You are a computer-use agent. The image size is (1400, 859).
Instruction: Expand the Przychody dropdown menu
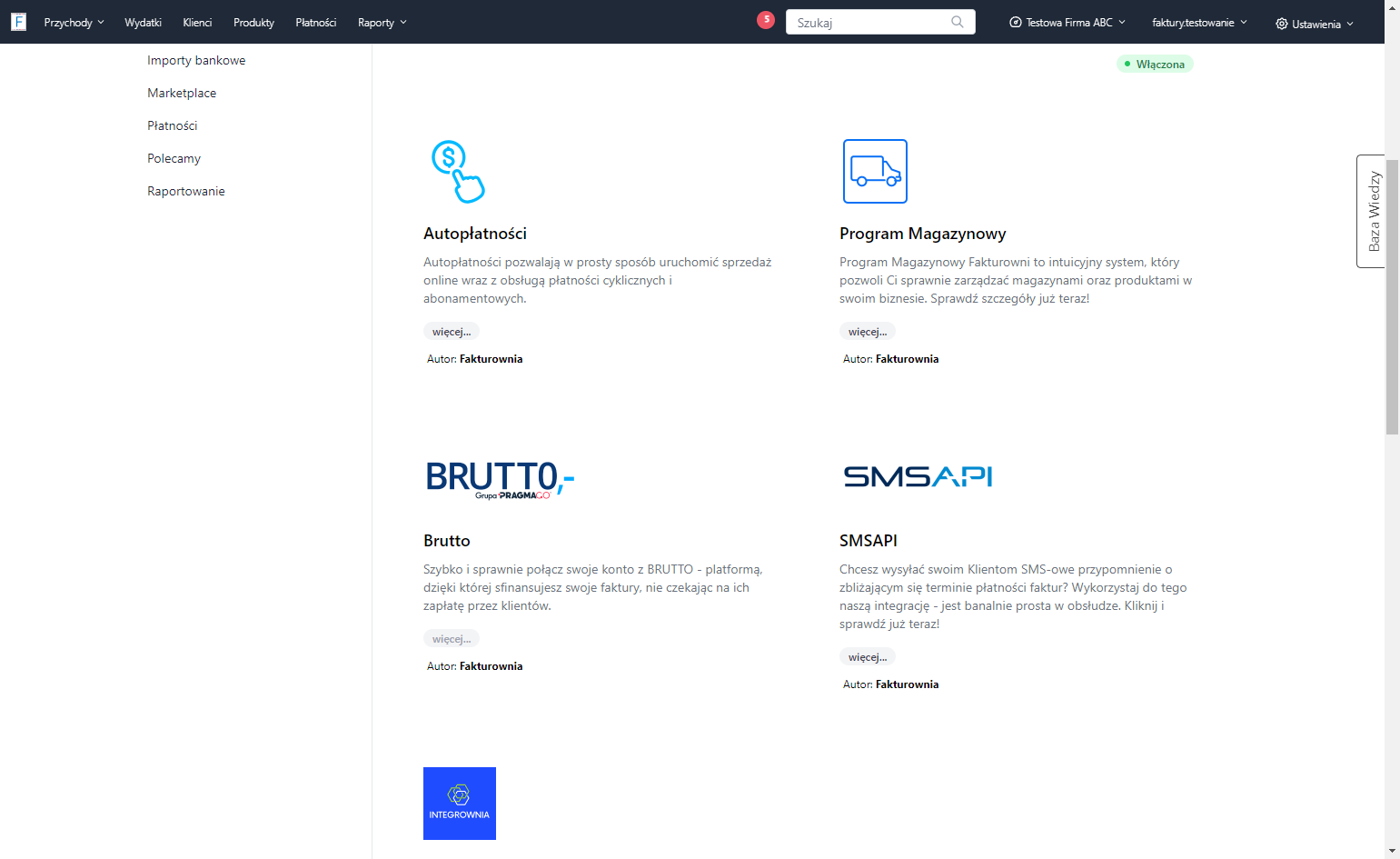[x=74, y=23]
